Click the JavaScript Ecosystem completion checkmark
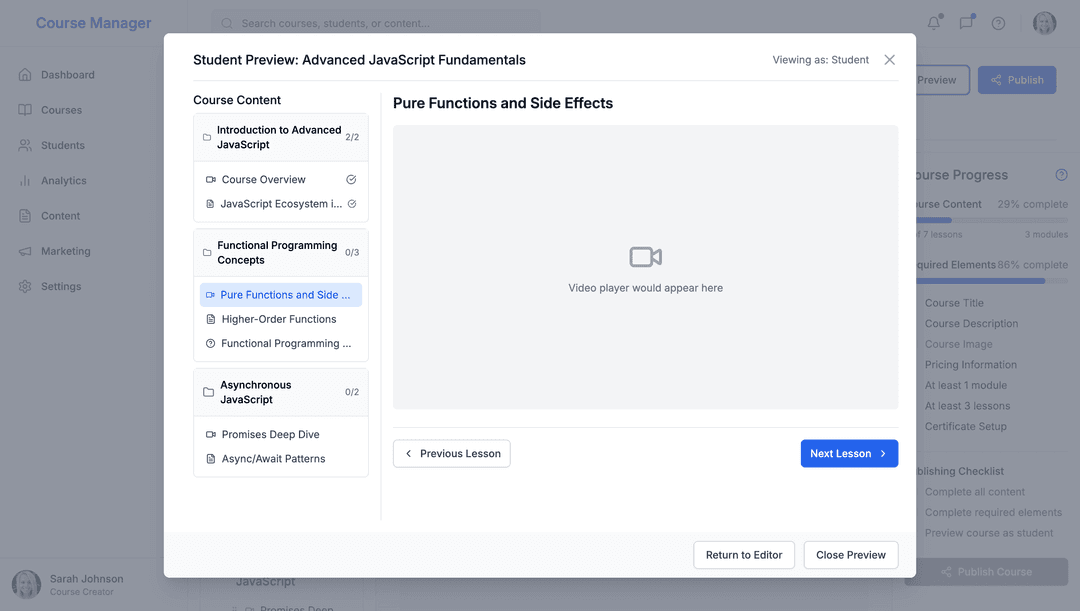Image resolution: width=1080 pixels, height=611 pixels. click(351, 204)
